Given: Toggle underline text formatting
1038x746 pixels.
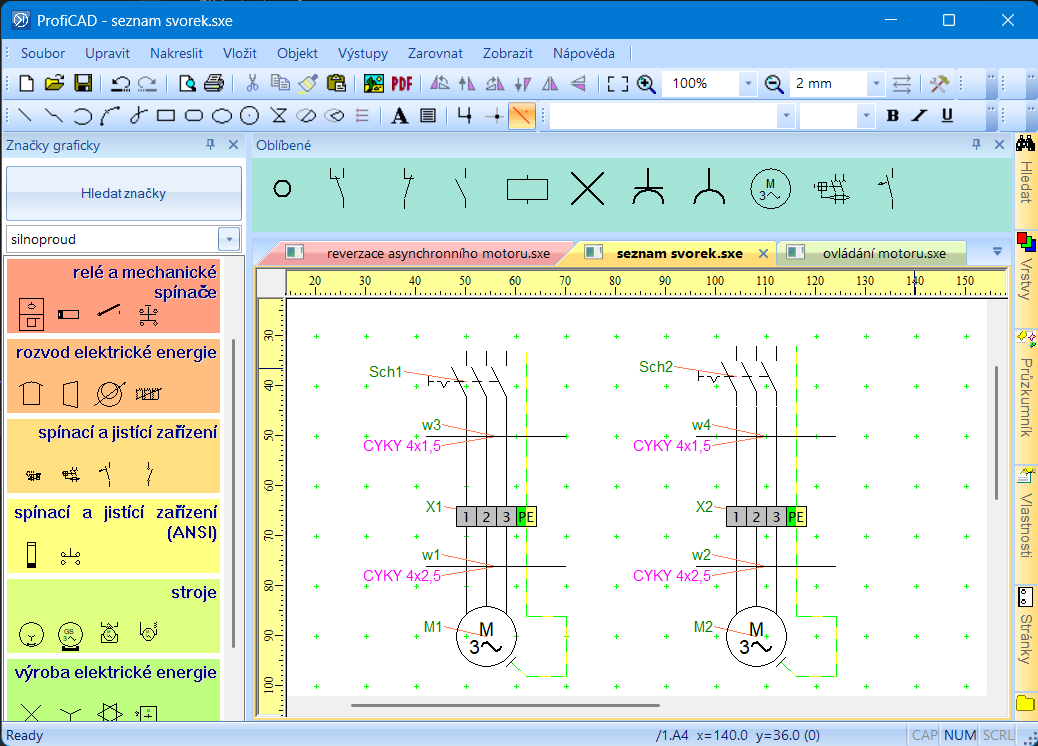Looking at the screenshot, I should coord(947,116).
